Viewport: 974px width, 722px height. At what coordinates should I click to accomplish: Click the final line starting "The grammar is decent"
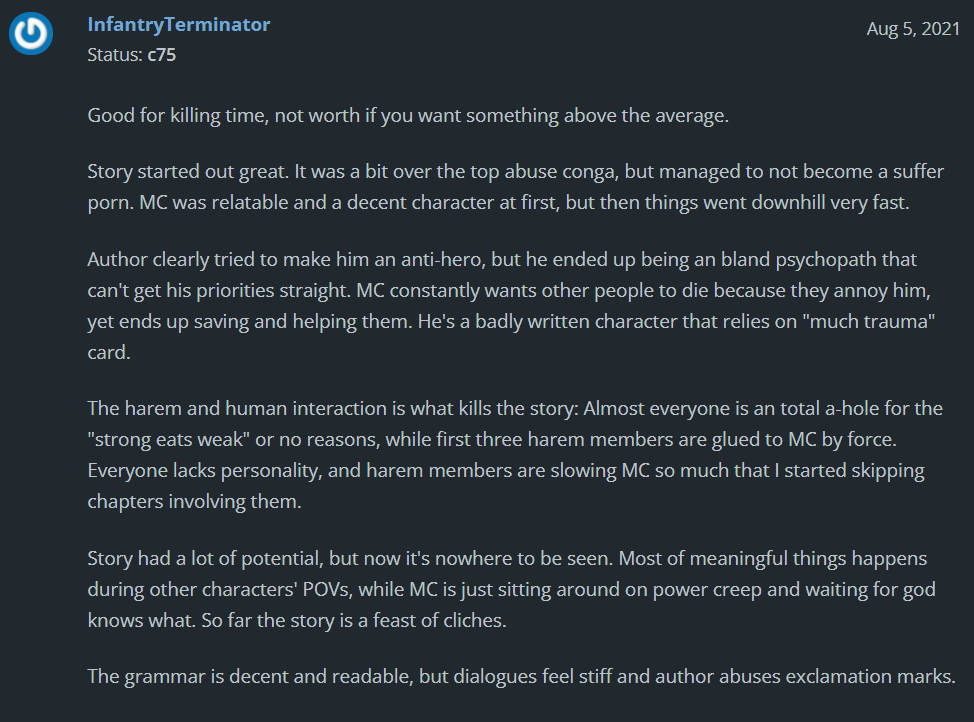(521, 676)
